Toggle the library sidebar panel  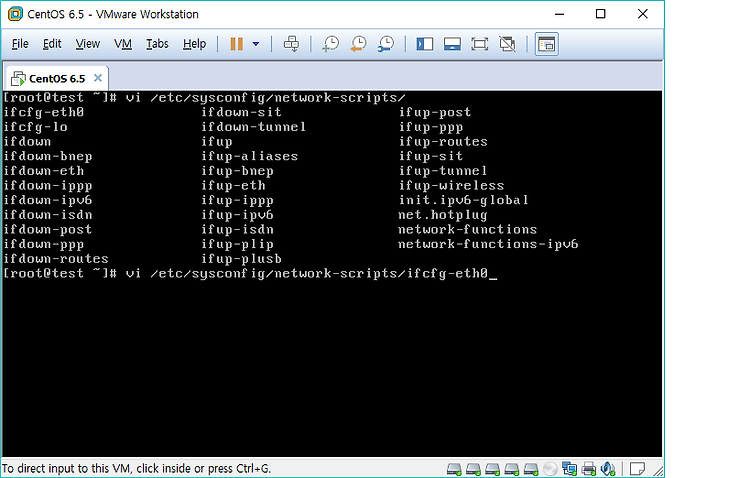point(424,44)
